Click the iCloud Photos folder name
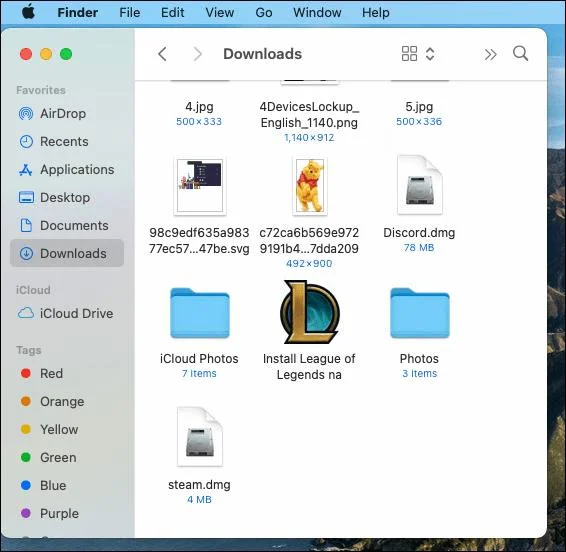Screen dimensions: 566x552 click(199, 359)
